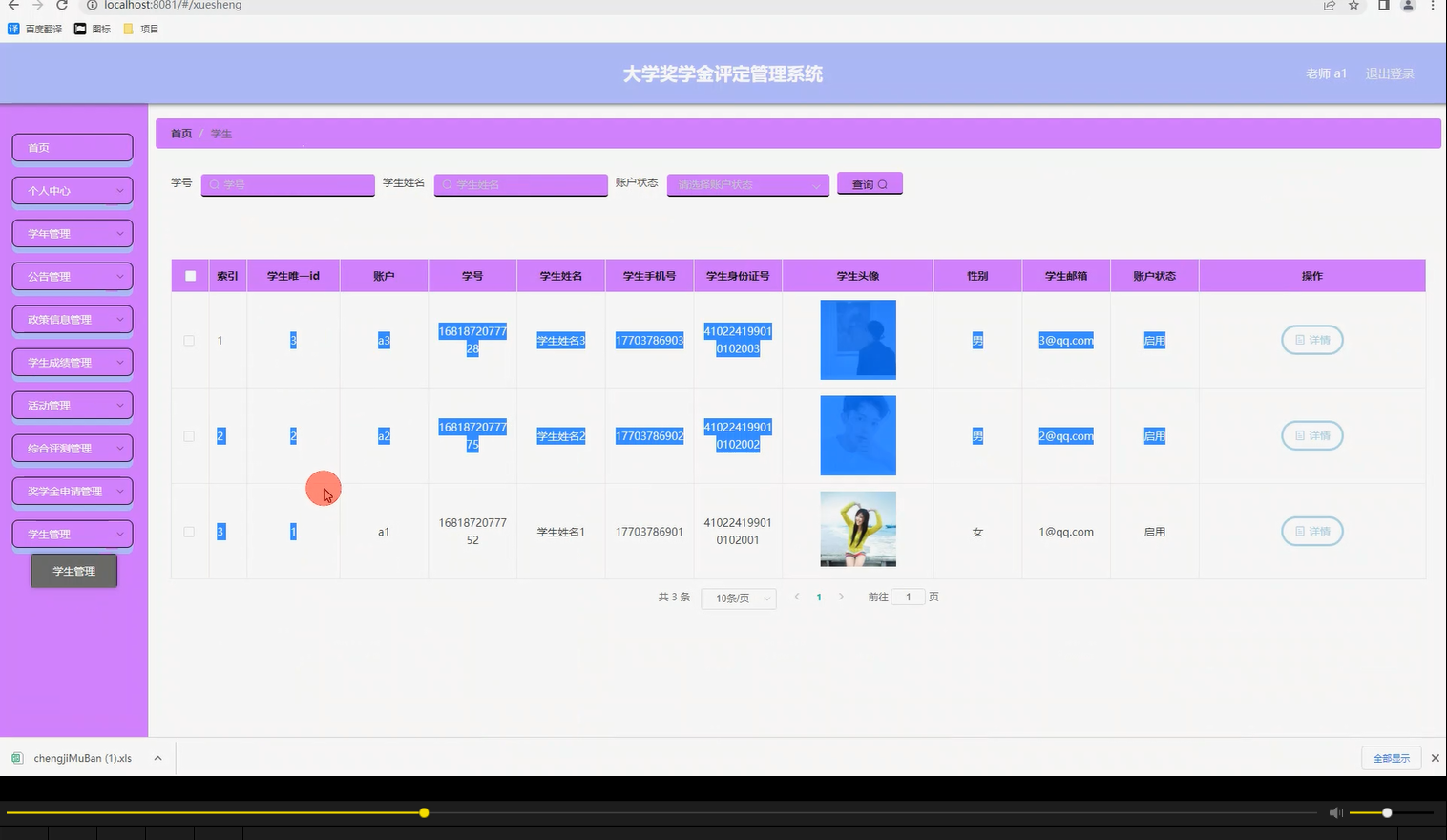1447x840 pixels.
Task: Click inside the 学号 search input field
Action: 286,183
